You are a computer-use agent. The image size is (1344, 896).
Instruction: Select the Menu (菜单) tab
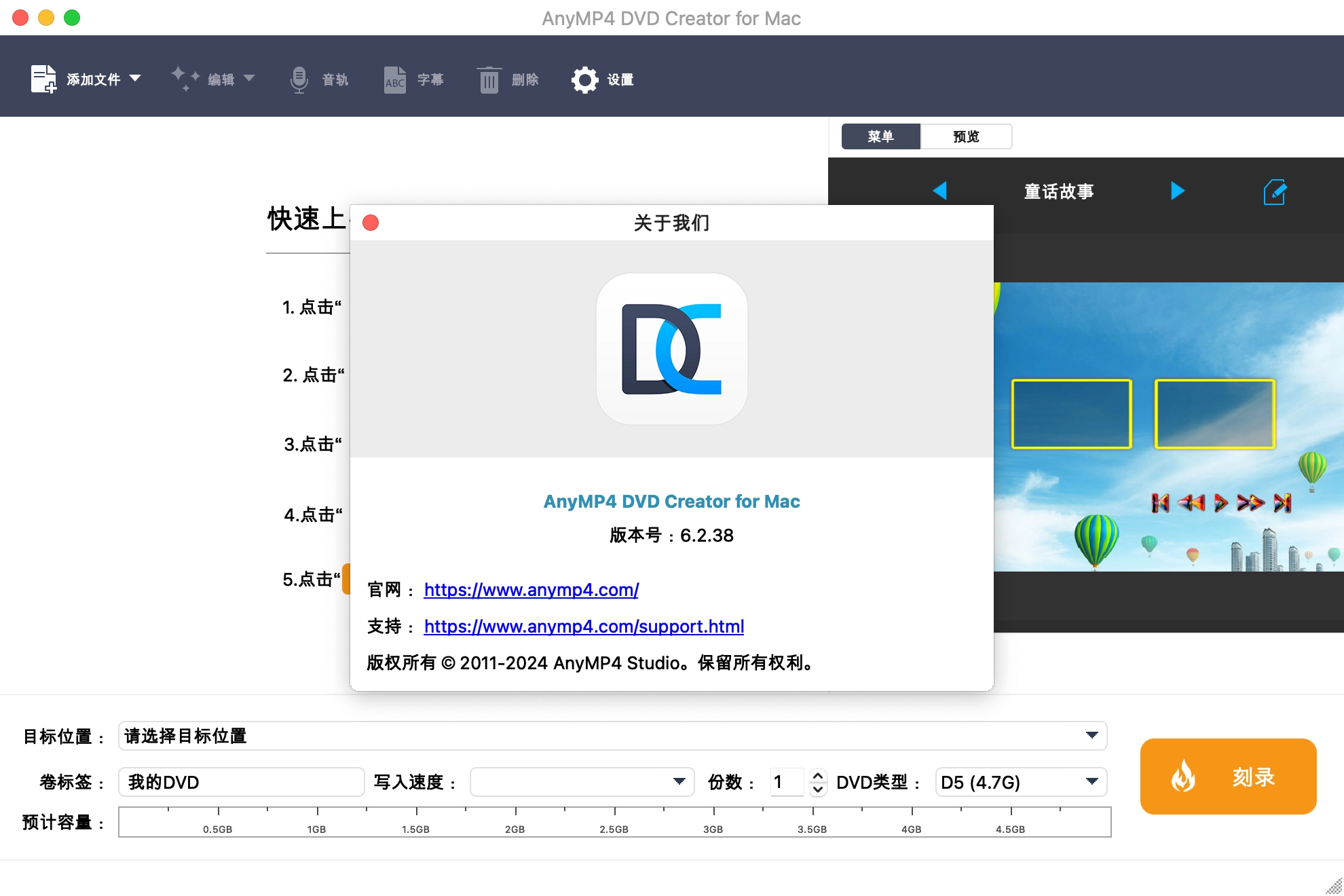pos(880,136)
